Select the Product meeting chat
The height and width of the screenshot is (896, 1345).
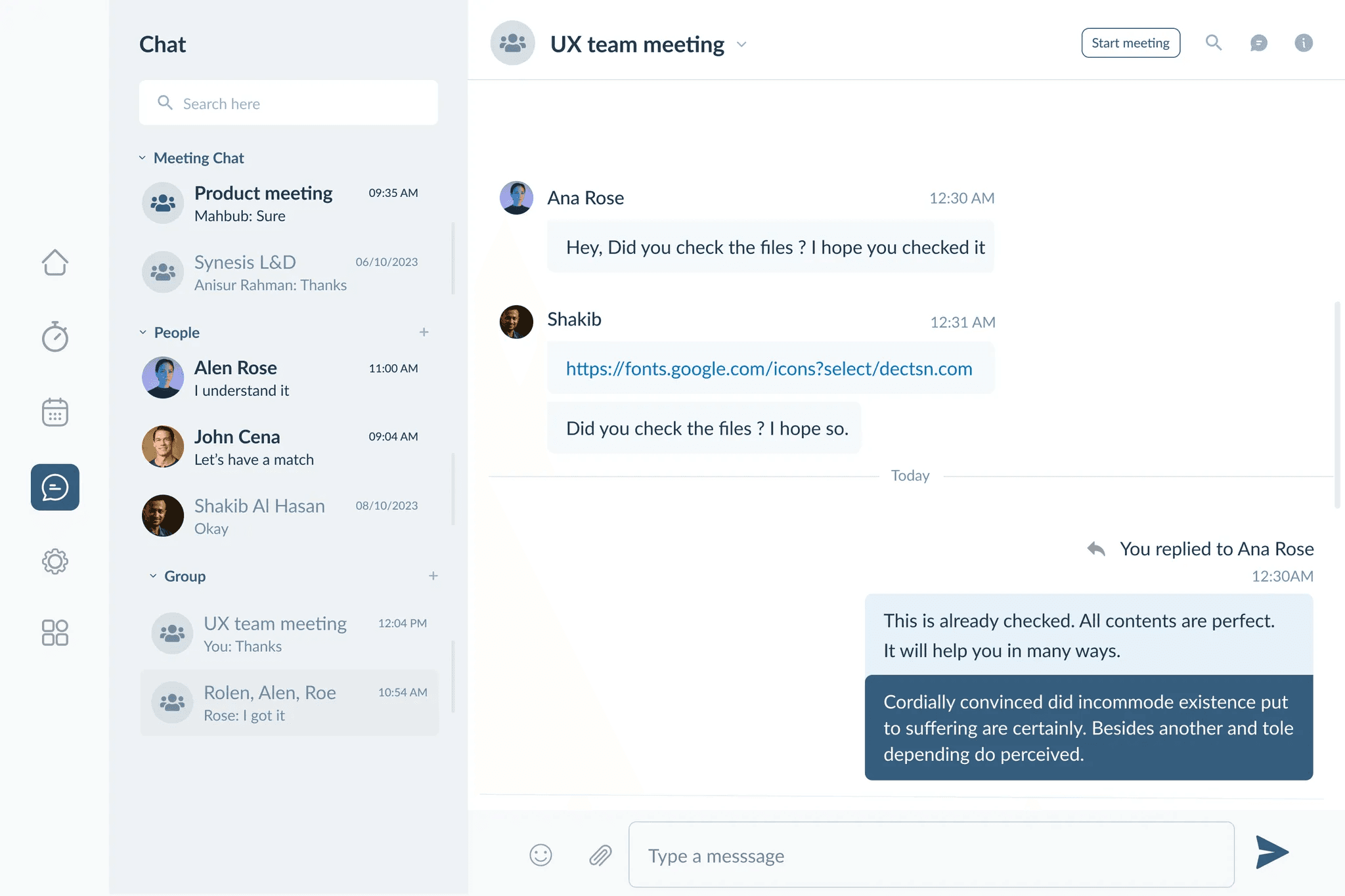click(x=289, y=203)
